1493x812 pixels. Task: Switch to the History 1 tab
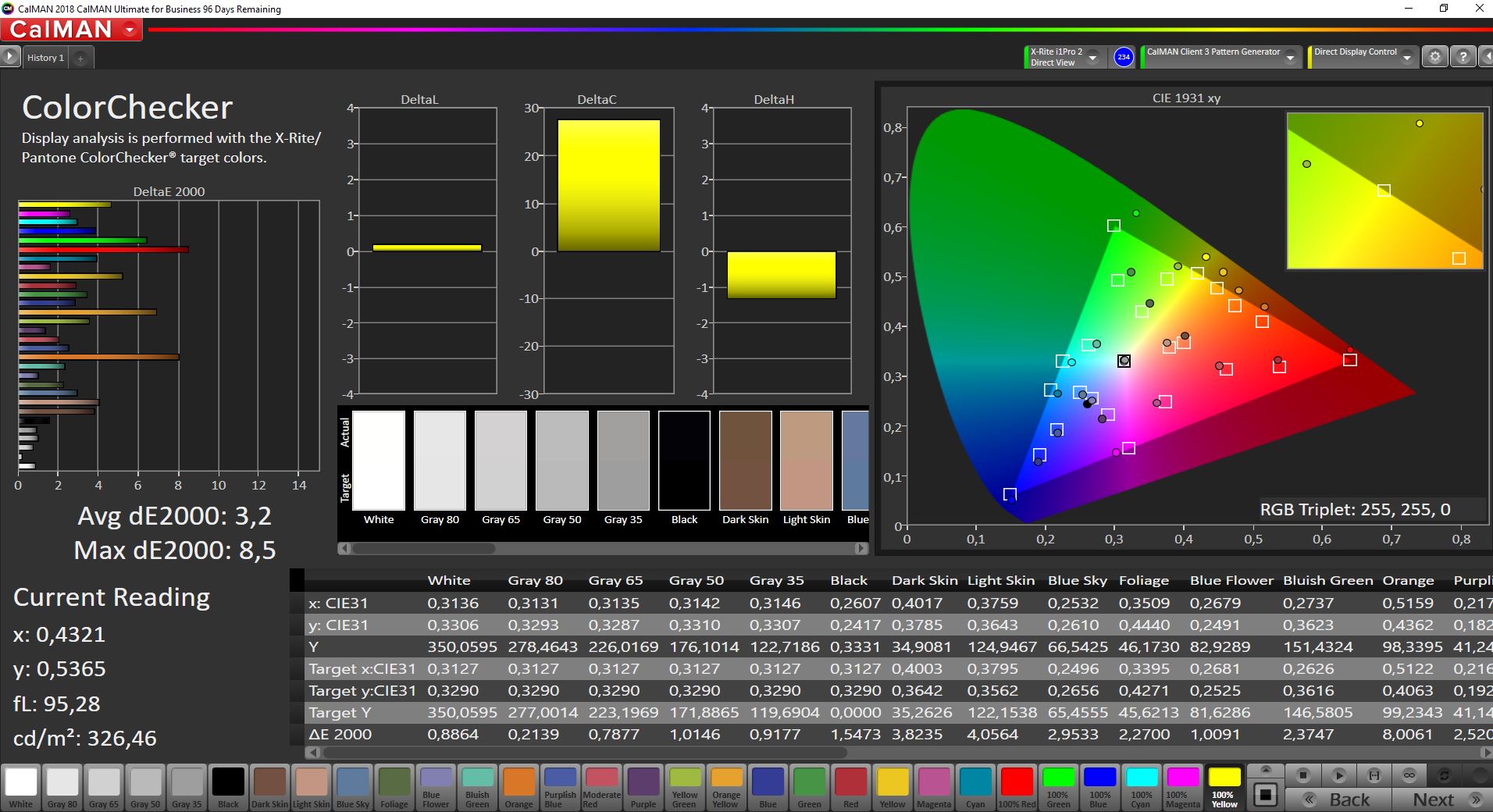[x=45, y=58]
